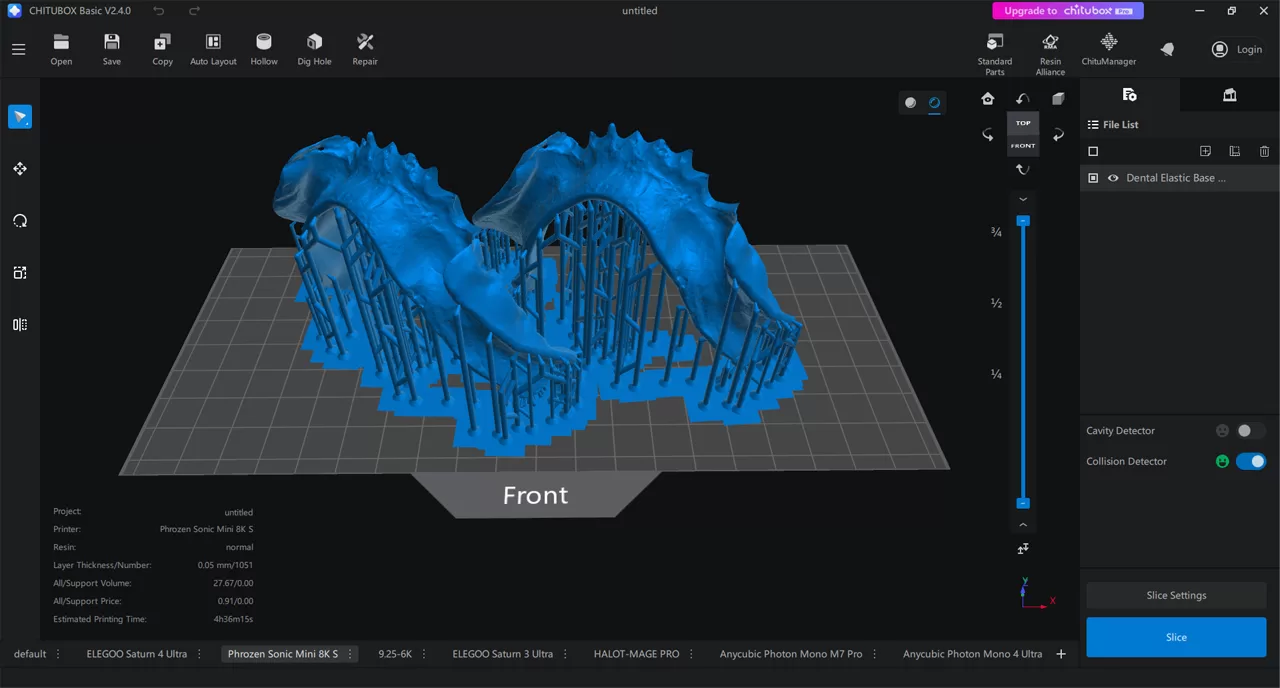Click the blue Slice button
This screenshot has width=1280, height=688.
click(x=1176, y=637)
